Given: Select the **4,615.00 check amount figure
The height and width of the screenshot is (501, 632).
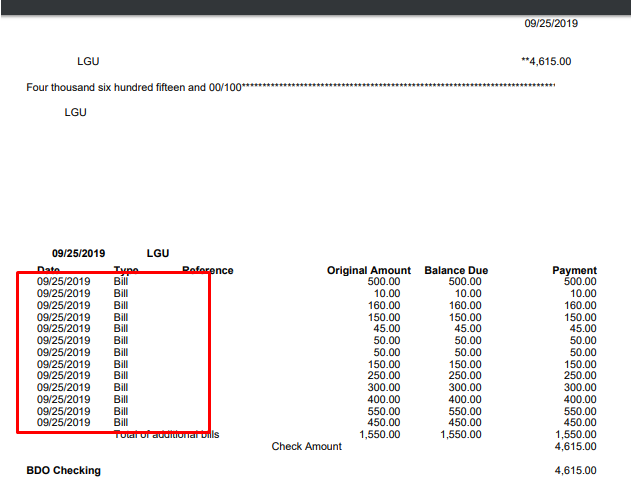Looking at the screenshot, I should 546,61.
